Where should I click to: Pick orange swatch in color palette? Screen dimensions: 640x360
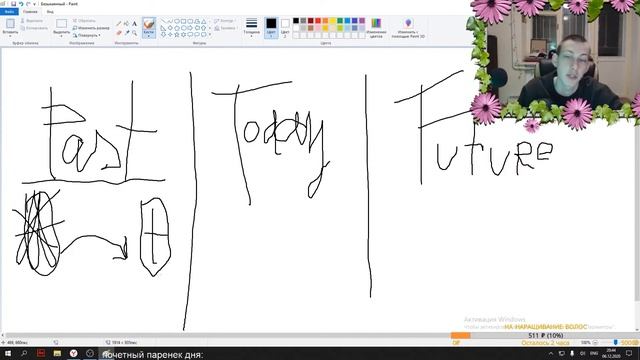(325, 20)
